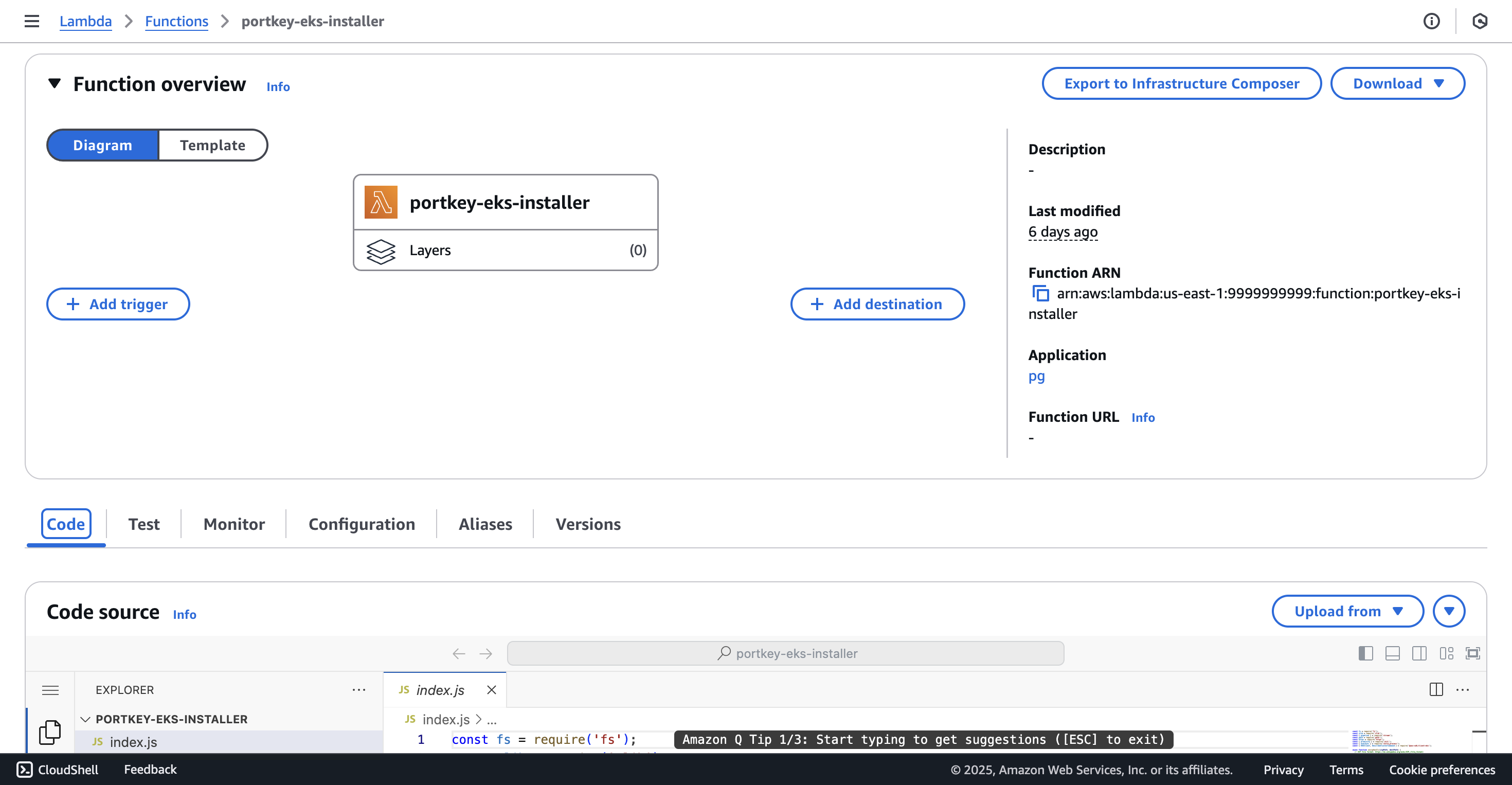Open the hamburger navigation menu icon
This screenshot has width=1512, height=785.
32,21
